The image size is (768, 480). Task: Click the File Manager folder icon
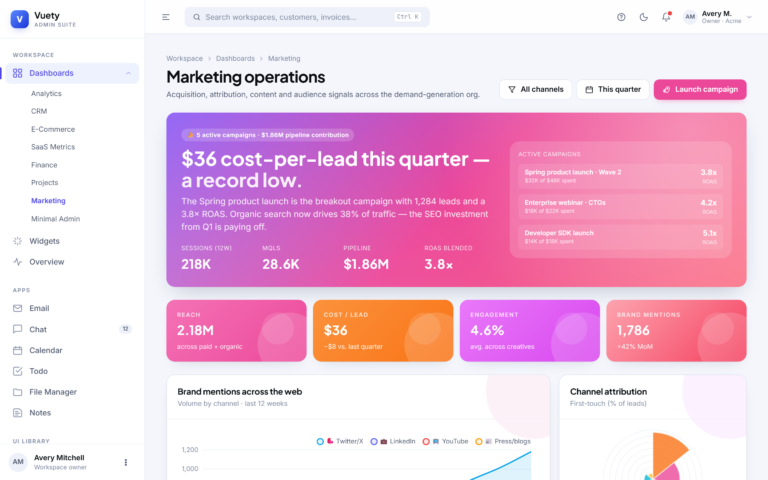(18, 392)
